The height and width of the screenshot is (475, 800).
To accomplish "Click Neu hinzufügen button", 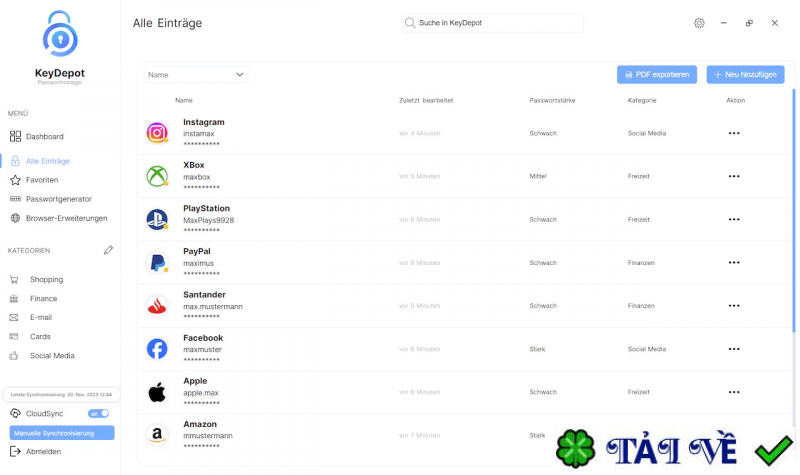I will 745,74.
